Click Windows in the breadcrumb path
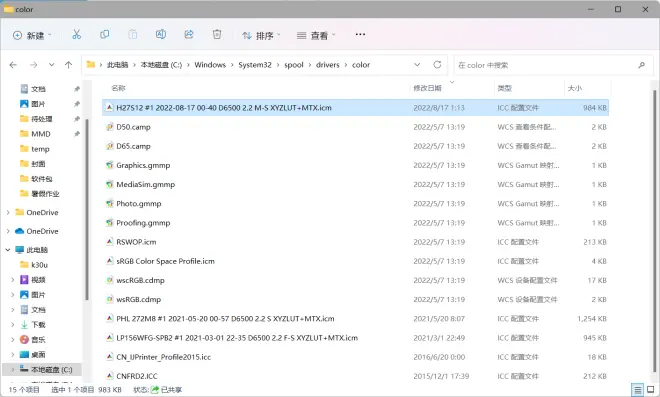Viewport: 660px width, 397px height. click(x=210, y=65)
